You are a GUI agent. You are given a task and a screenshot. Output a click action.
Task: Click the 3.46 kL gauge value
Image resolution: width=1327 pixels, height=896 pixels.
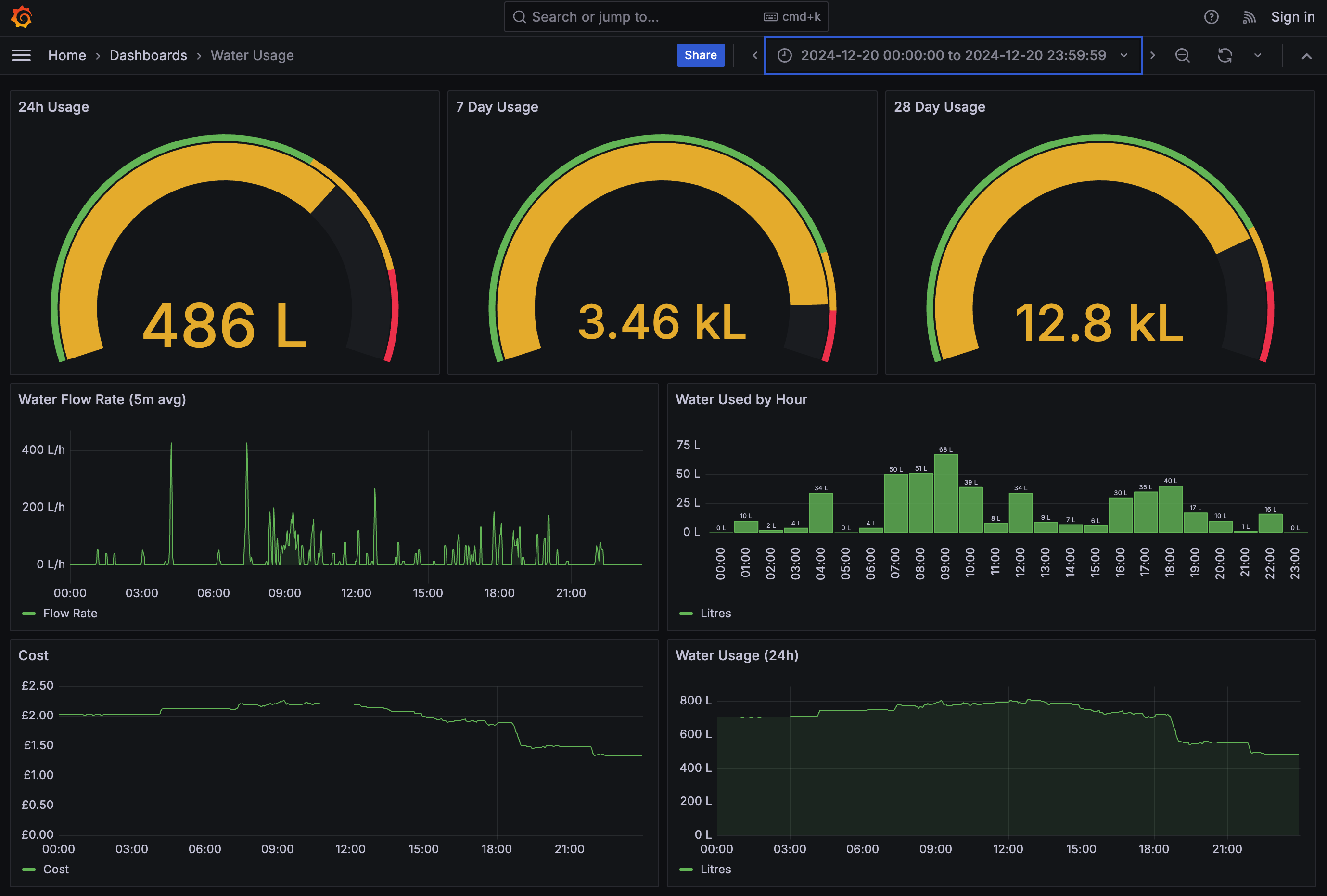(663, 322)
